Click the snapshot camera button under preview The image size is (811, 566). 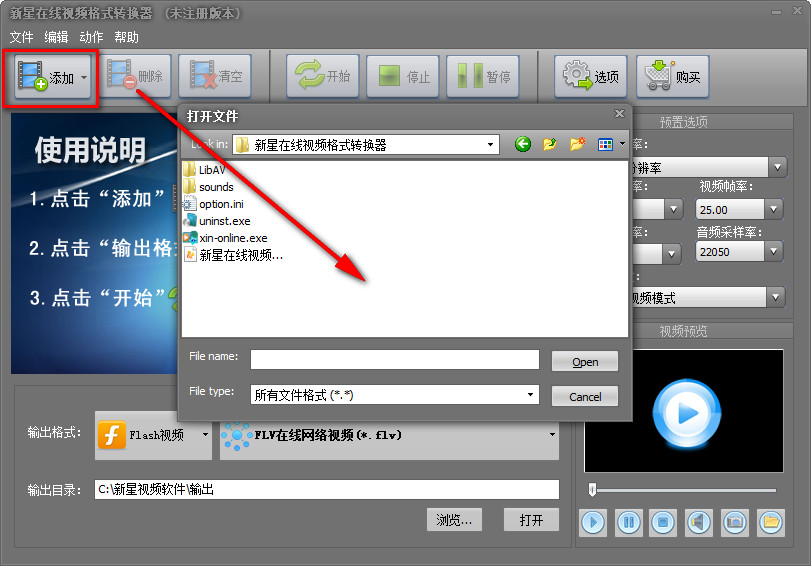coord(734,521)
